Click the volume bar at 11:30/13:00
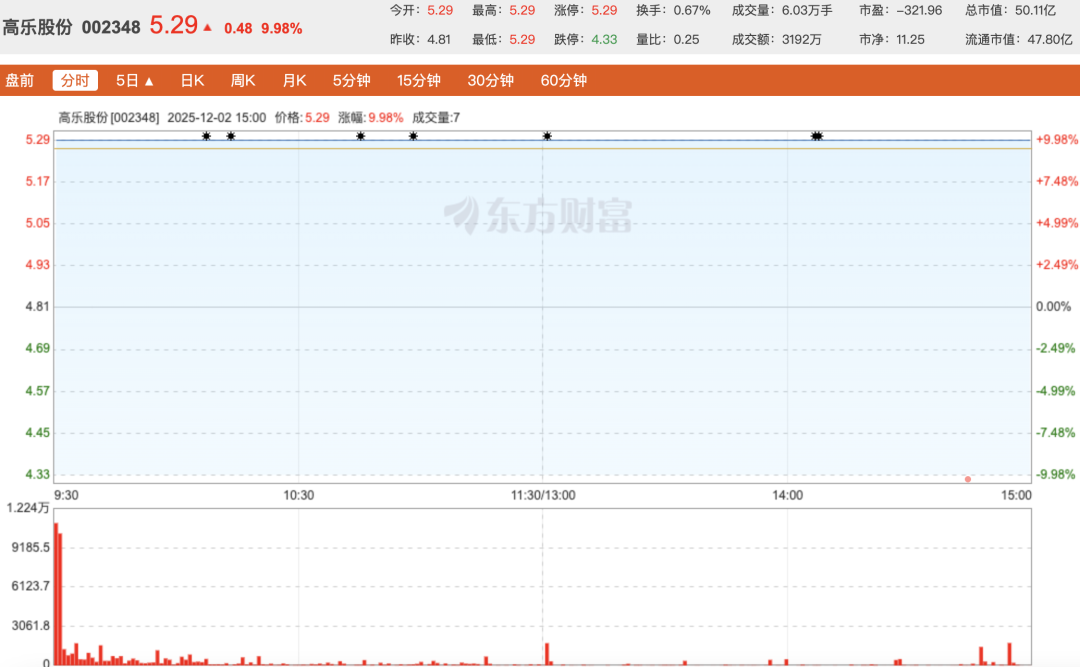 pyautogui.click(x=547, y=654)
